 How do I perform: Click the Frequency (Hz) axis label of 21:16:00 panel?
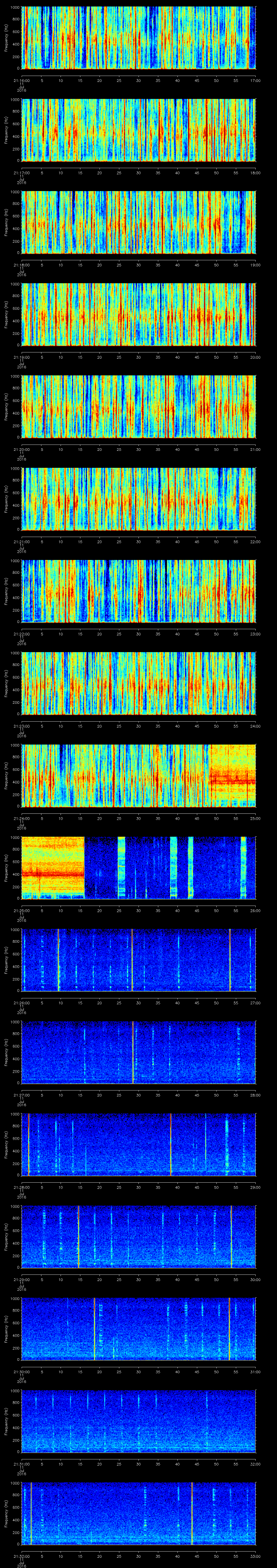click(x=6, y=38)
